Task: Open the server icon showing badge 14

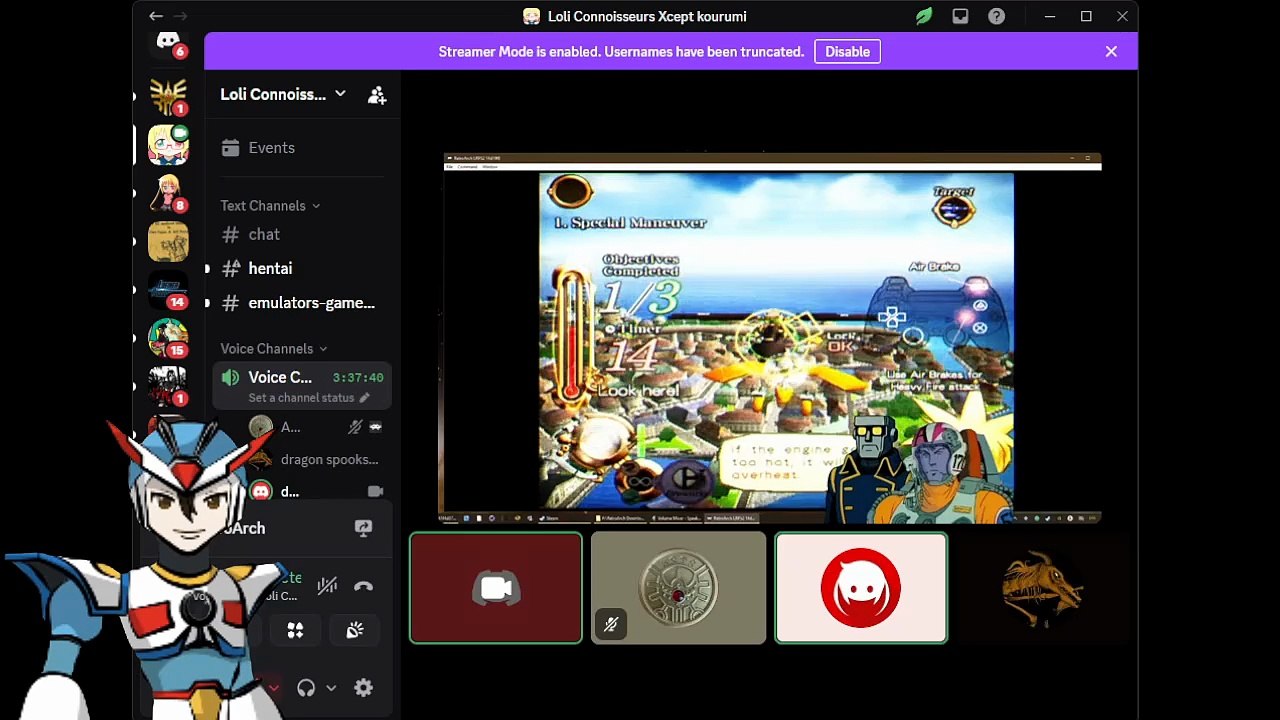Action: [x=168, y=289]
